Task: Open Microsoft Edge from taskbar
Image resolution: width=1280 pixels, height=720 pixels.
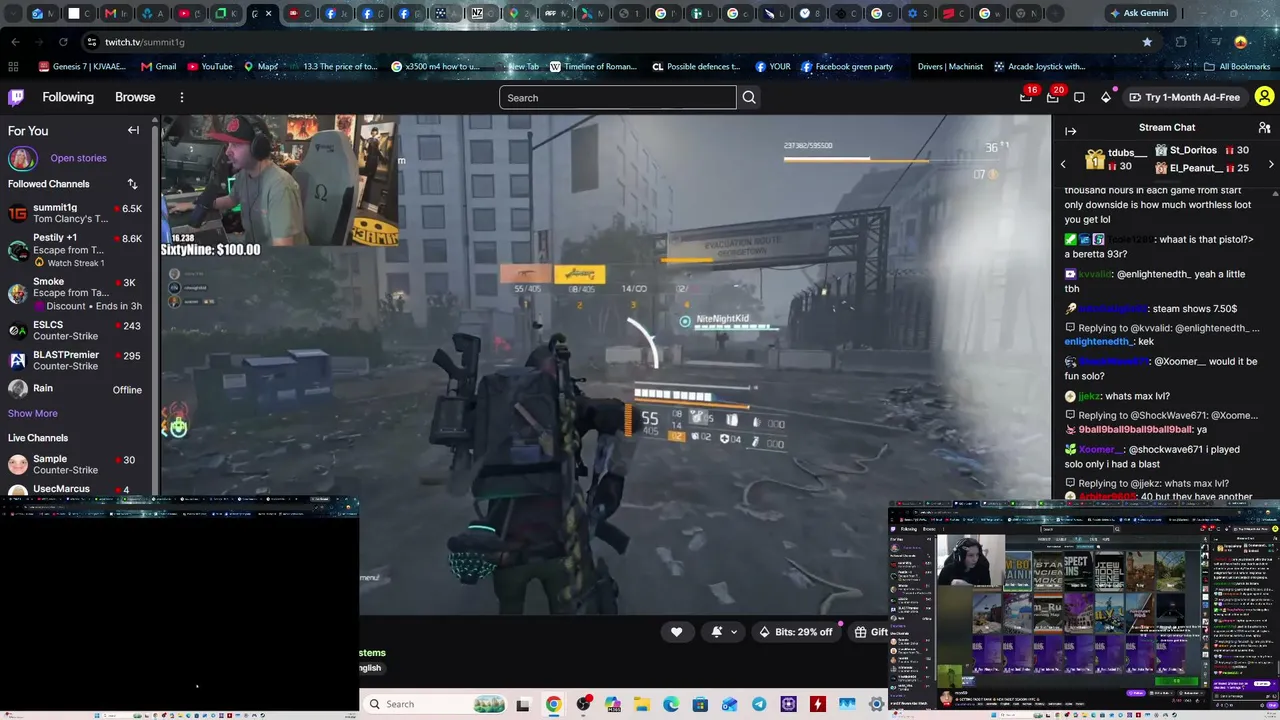Action: coord(671,704)
